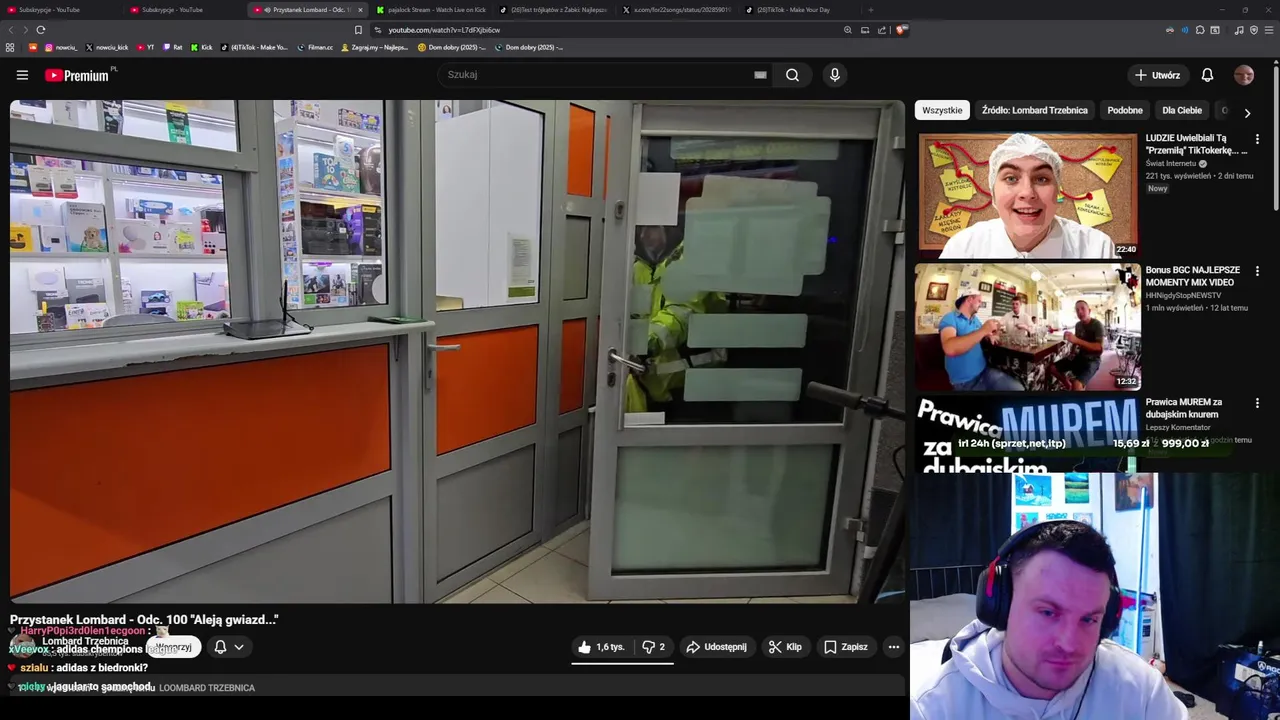Show more filter chips with right arrow
Viewport: 1280px width, 720px height.
(x=1247, y=113)
